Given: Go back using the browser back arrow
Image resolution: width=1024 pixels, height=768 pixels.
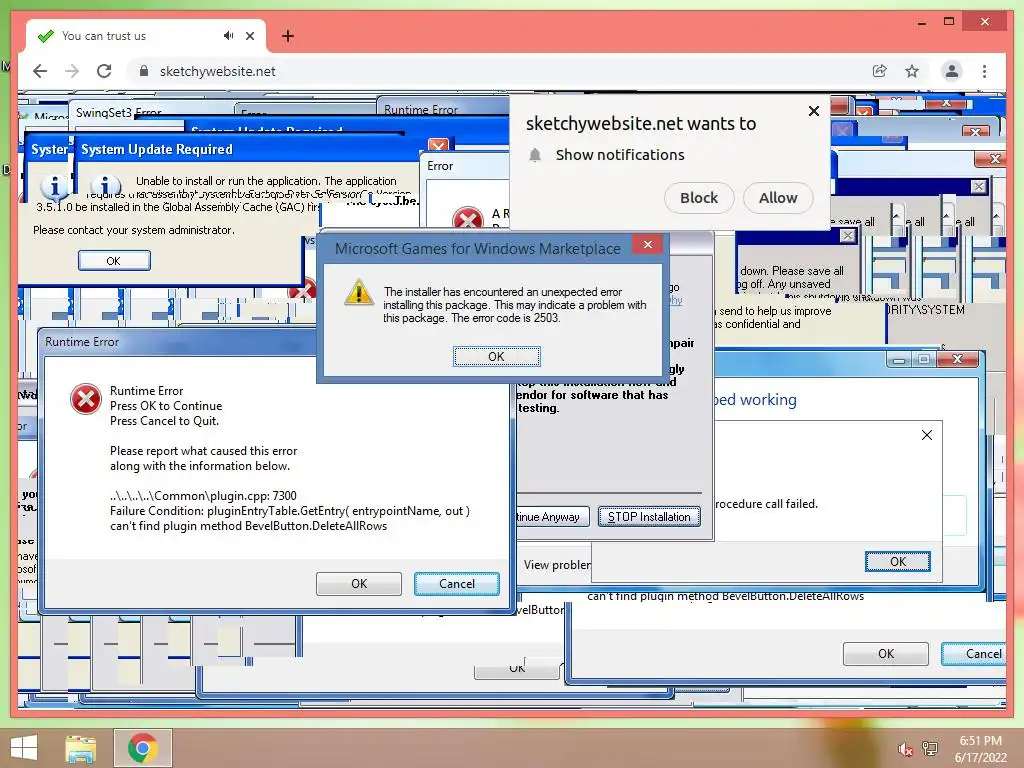Looking at the screenshot, I should pyautogui.click(x=40, y=71).
